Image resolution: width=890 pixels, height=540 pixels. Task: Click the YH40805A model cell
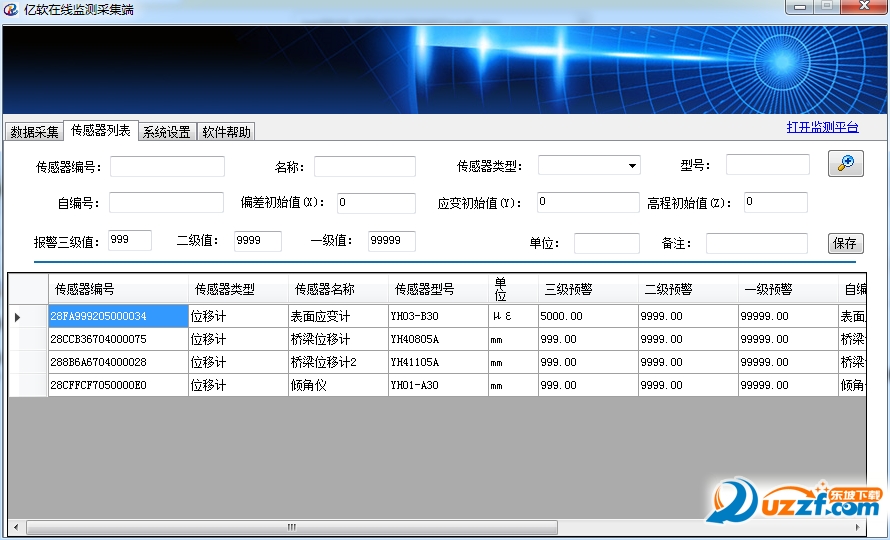pos(438,340)
